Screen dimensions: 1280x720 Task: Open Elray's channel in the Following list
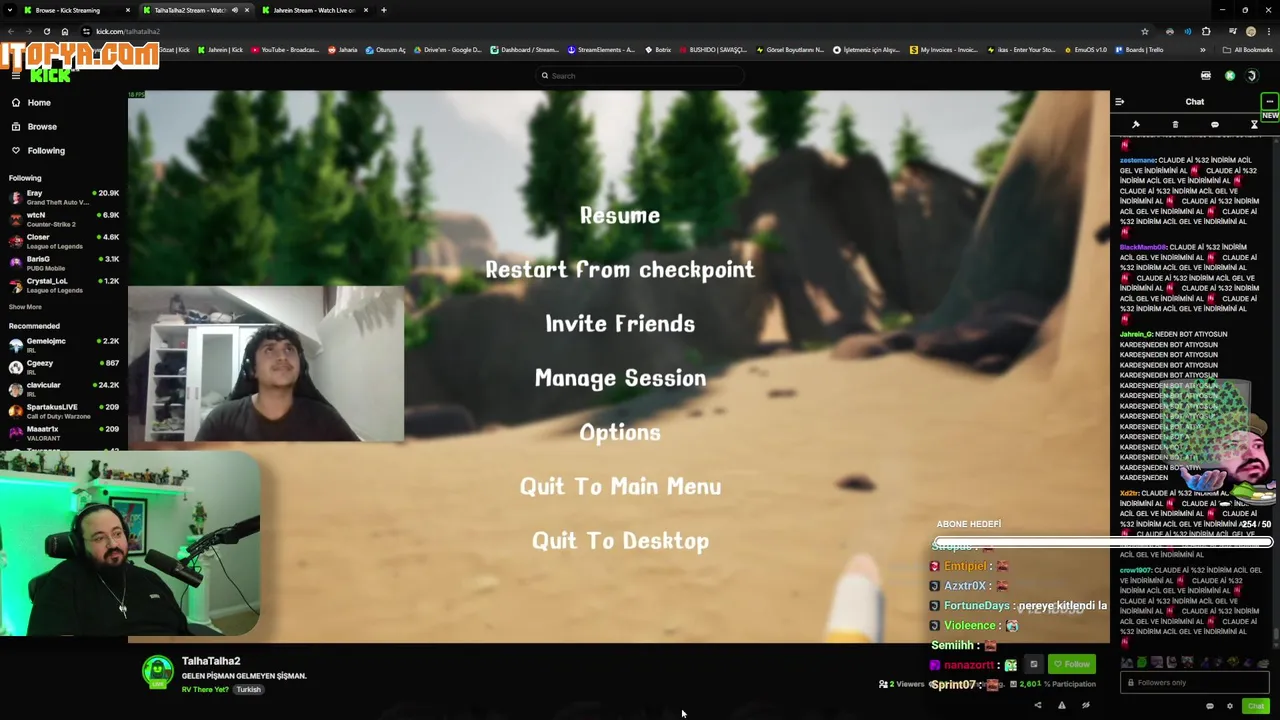tap(64, 197)
